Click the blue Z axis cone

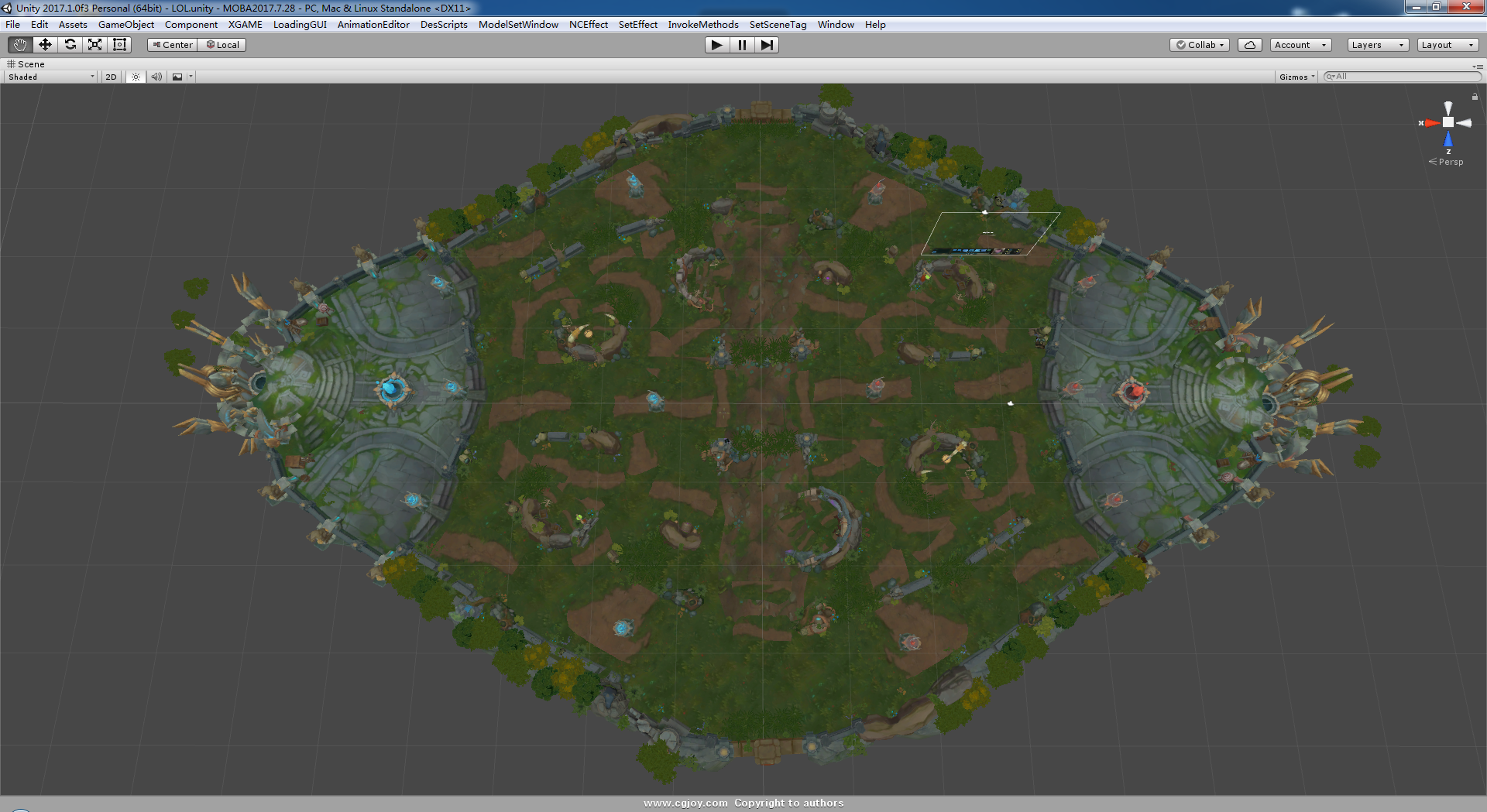pos(1448,139)
